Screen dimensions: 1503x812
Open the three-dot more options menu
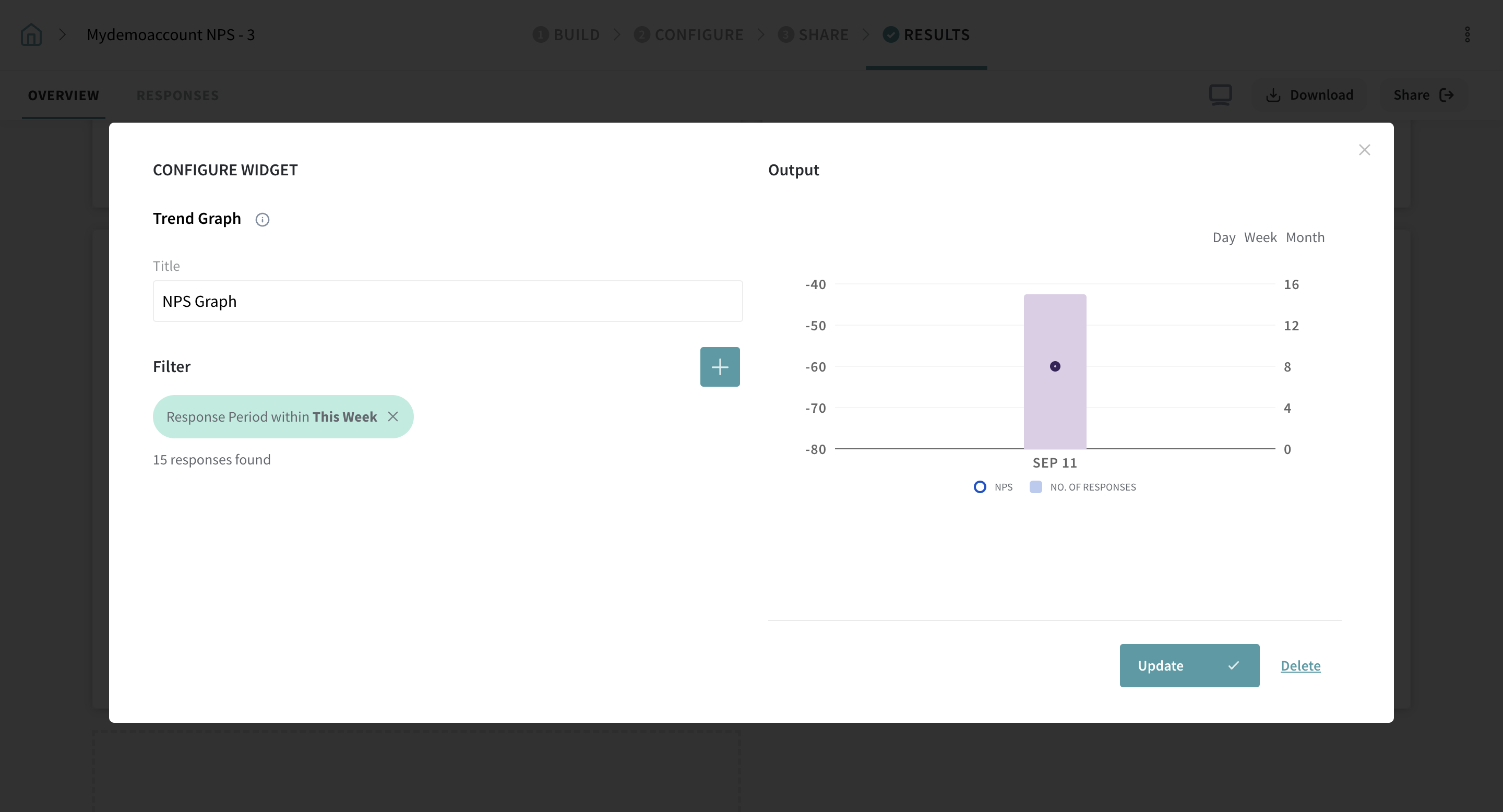point(1467,35)
